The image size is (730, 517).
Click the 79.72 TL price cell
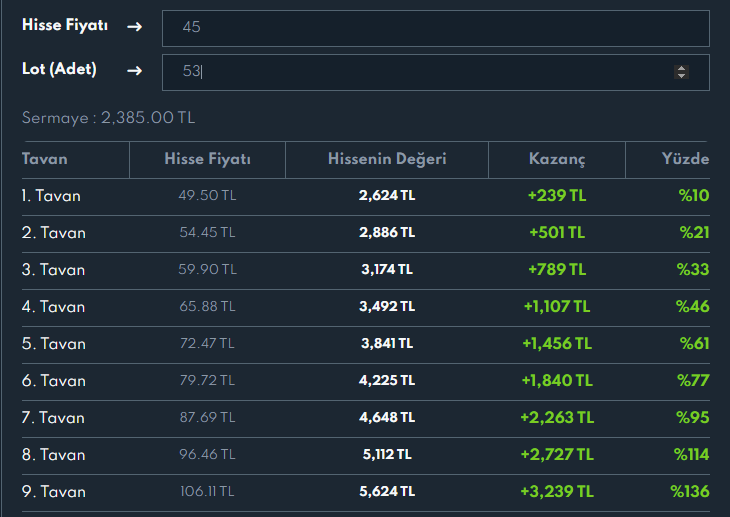pyautogui.click(x=208, y=380)
